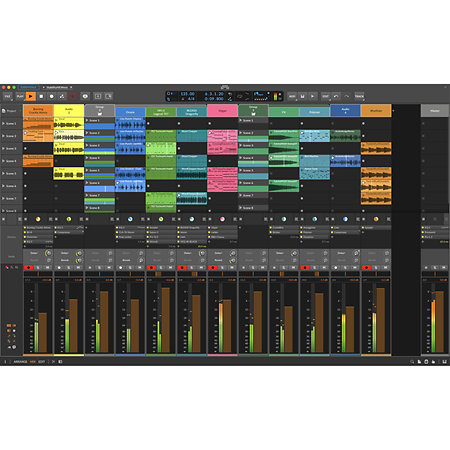Switch to the bottom EDIT view tab
Screen dimensions: 450x450
click(x=41, y=362)
